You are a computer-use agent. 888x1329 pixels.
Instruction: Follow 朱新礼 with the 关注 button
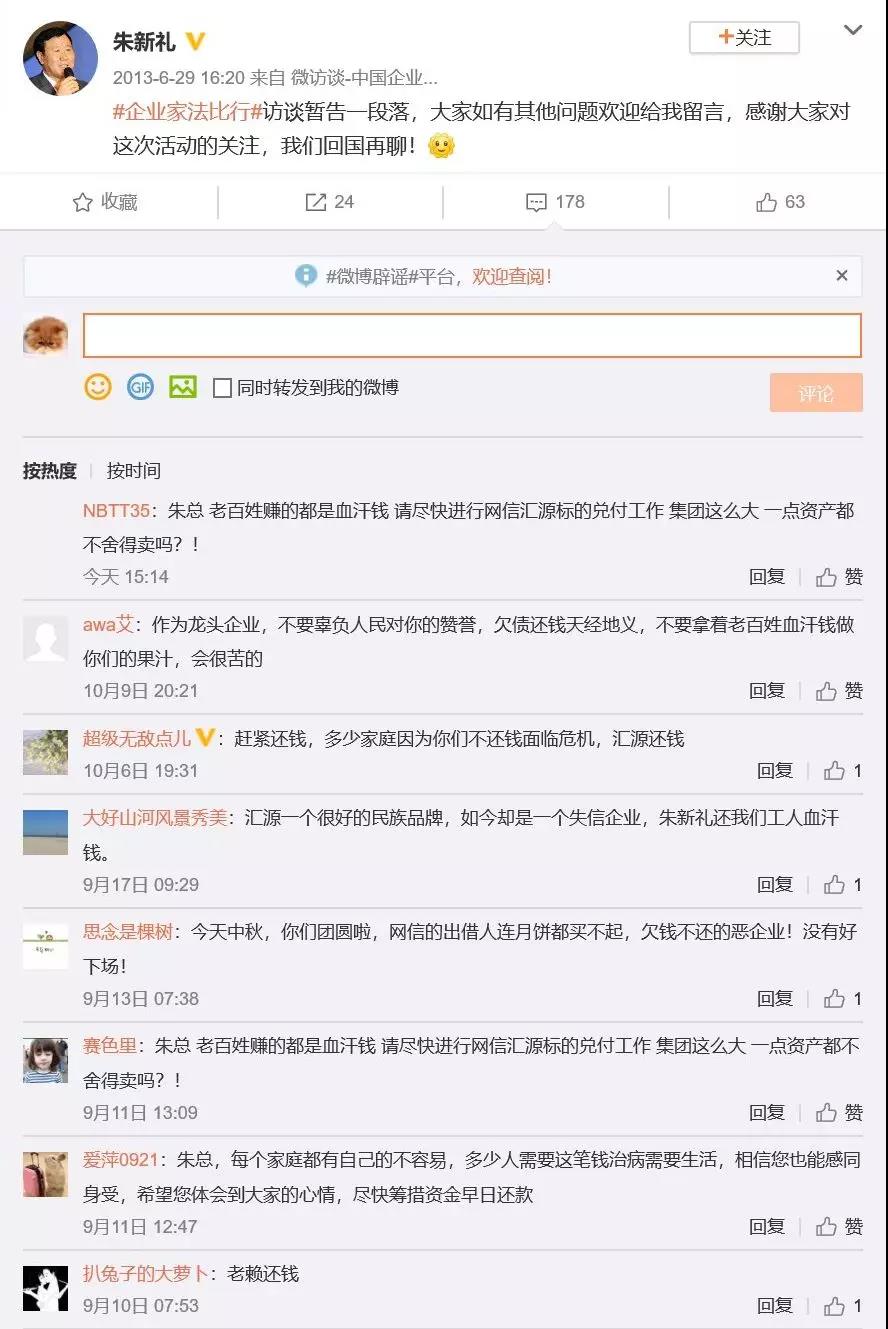[744, 38]
